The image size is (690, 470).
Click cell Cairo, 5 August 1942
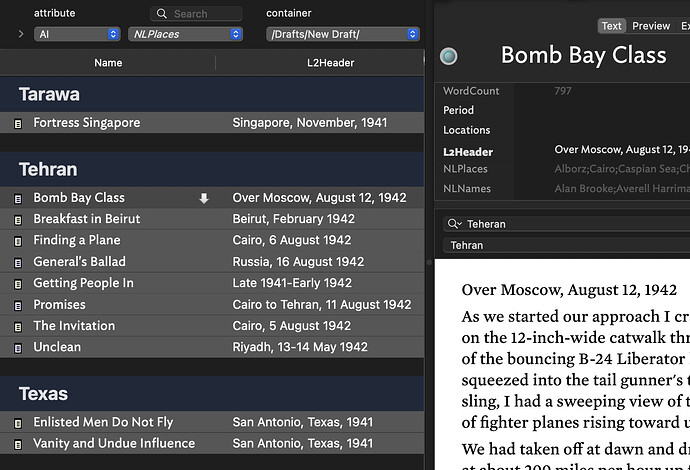point(292,326)
